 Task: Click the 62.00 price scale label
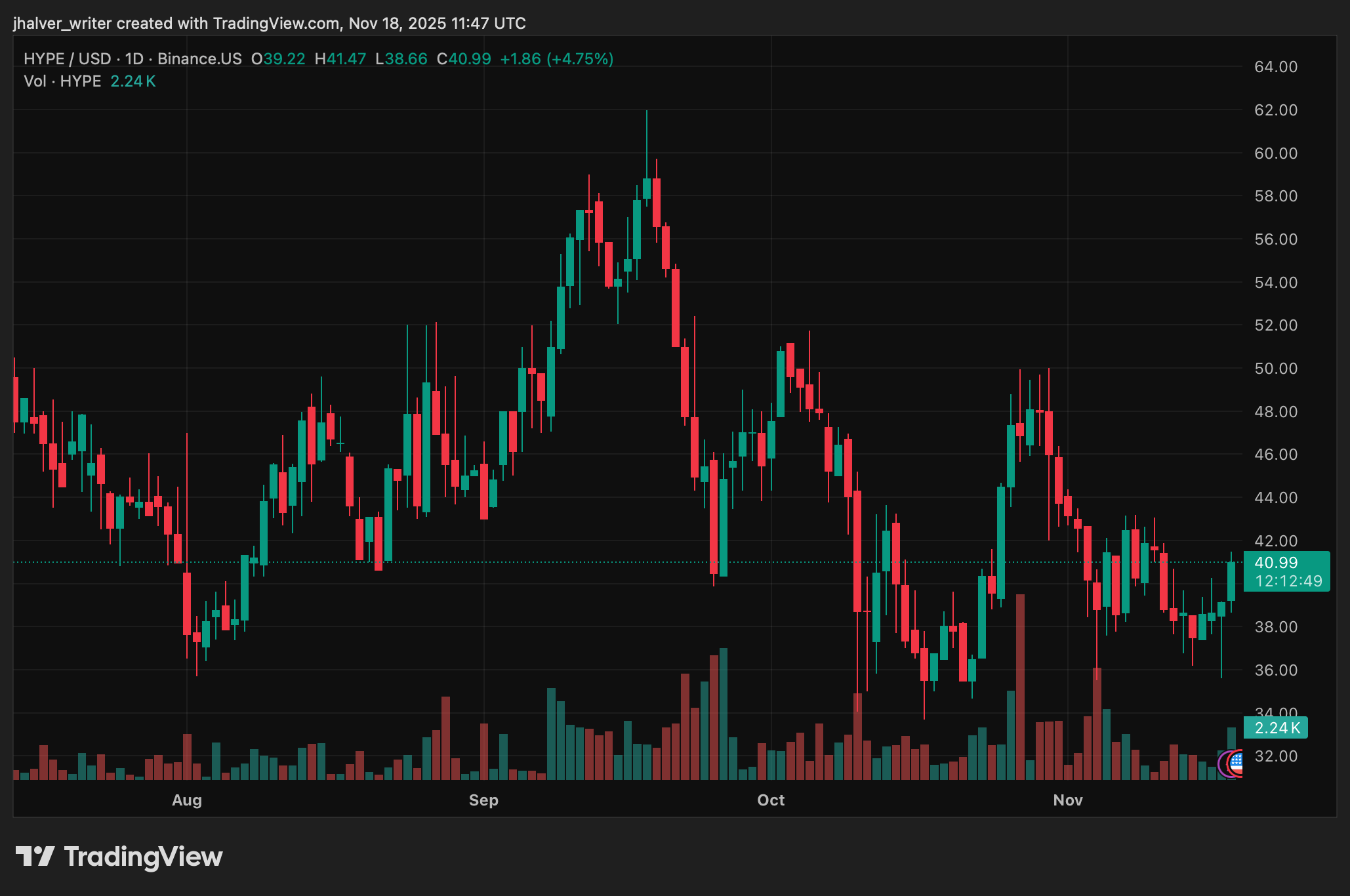(x=1275, y=110)
